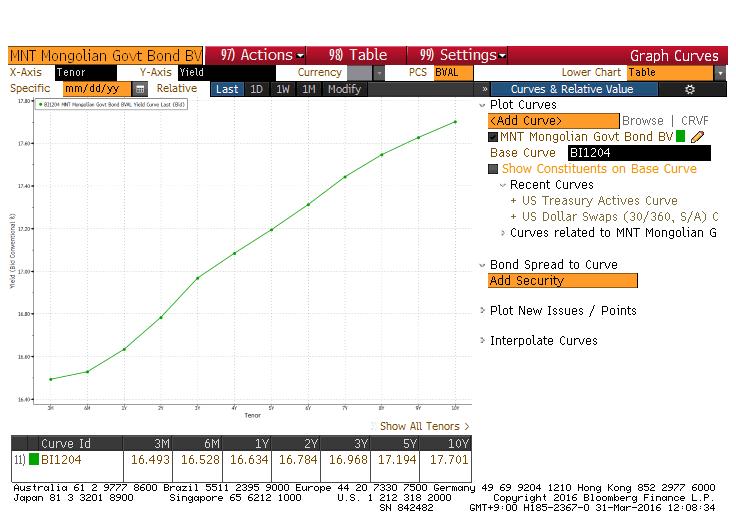Expand the Interpolate Curves section
This screenshot has height=522, width=736.
click(482, 340)
